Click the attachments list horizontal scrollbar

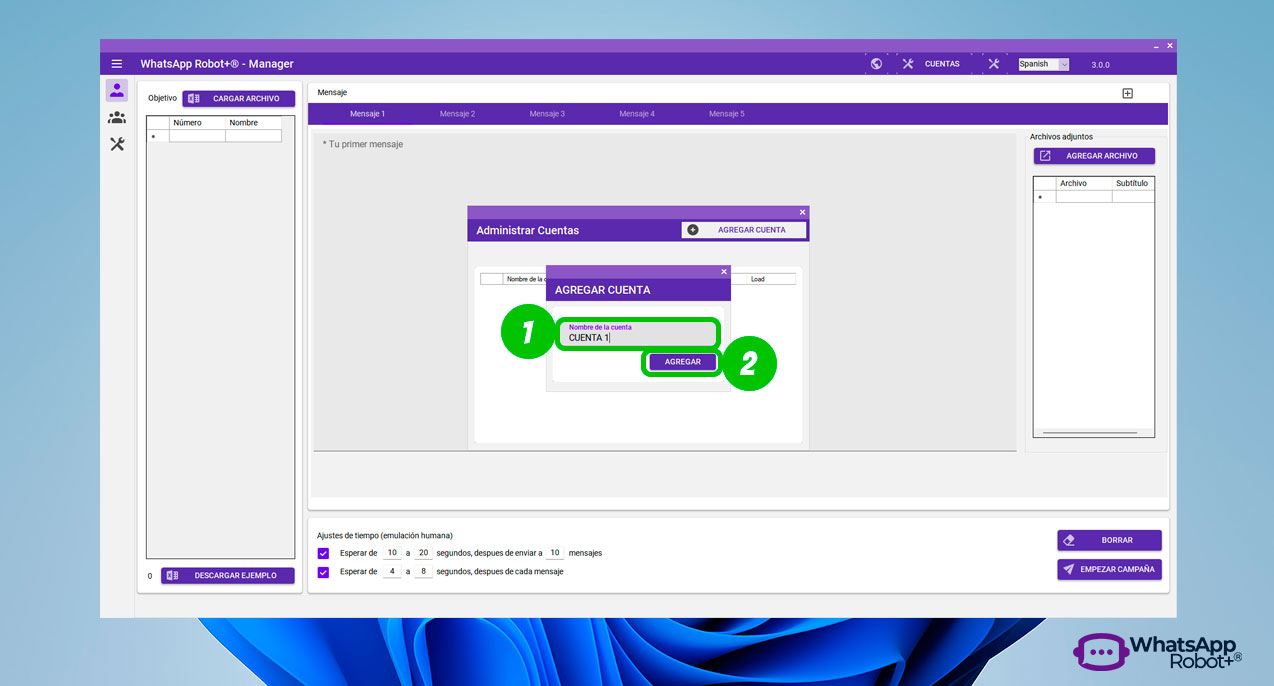(x=1090, y=433)
